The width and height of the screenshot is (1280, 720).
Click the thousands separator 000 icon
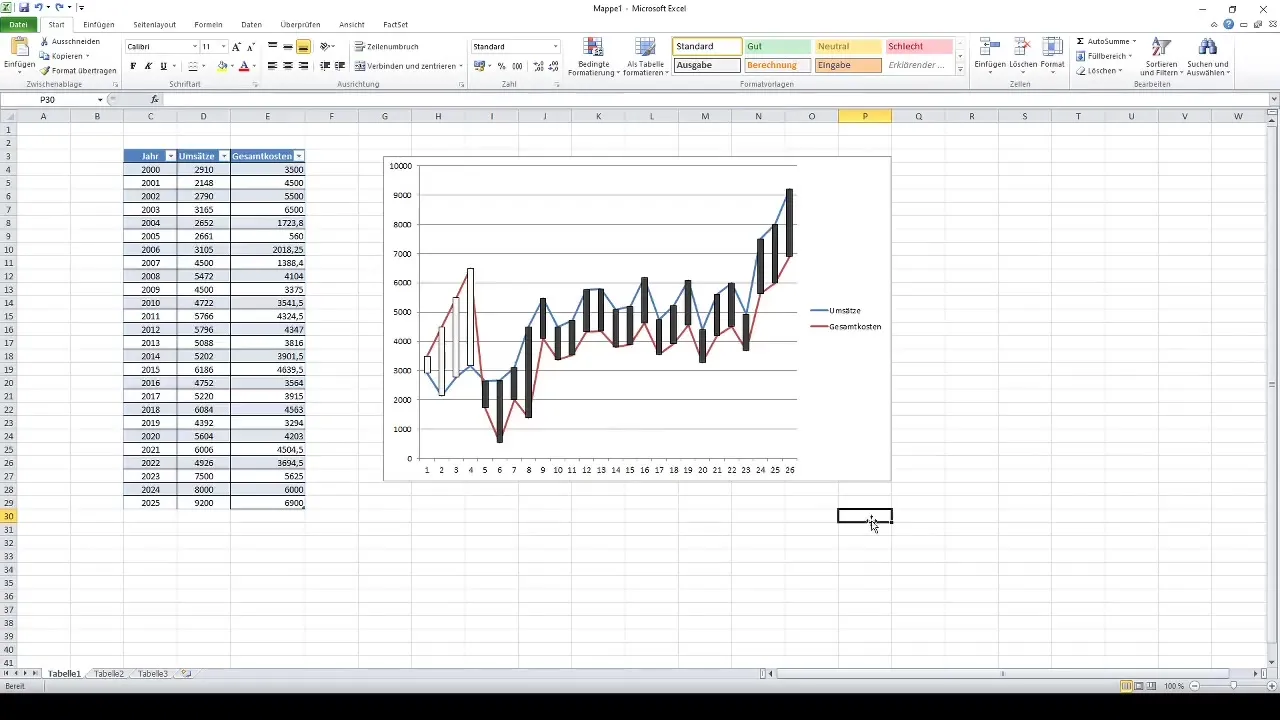point(517,66)
